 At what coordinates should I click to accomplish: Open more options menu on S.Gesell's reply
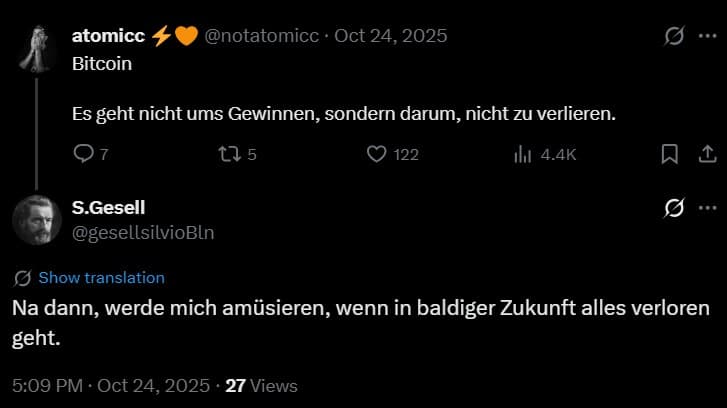click(708, 208)
